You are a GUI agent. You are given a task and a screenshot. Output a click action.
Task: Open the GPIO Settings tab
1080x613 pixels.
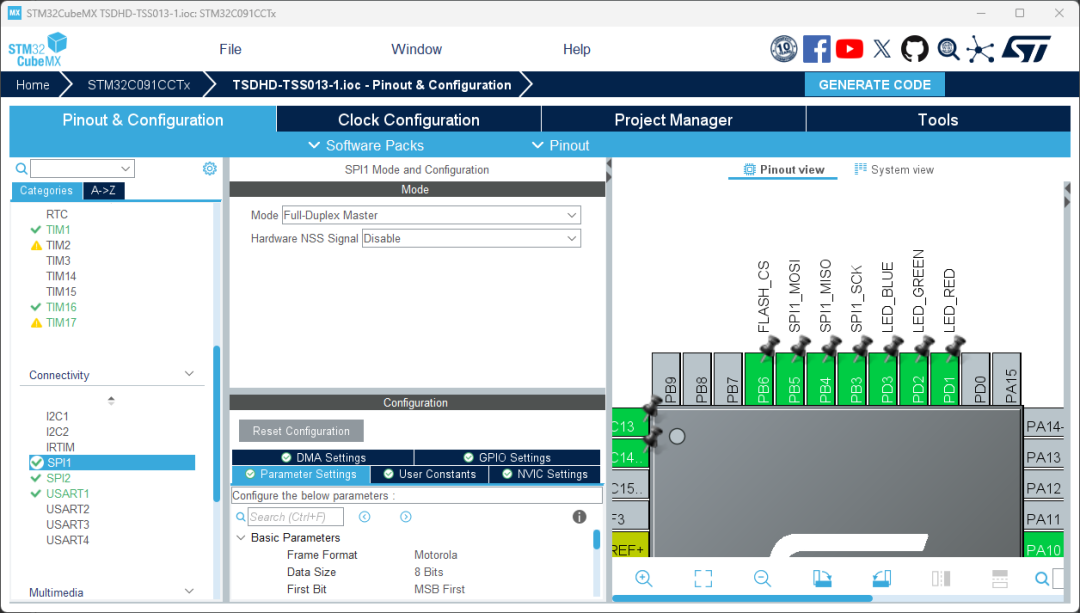tap(507, 457)
